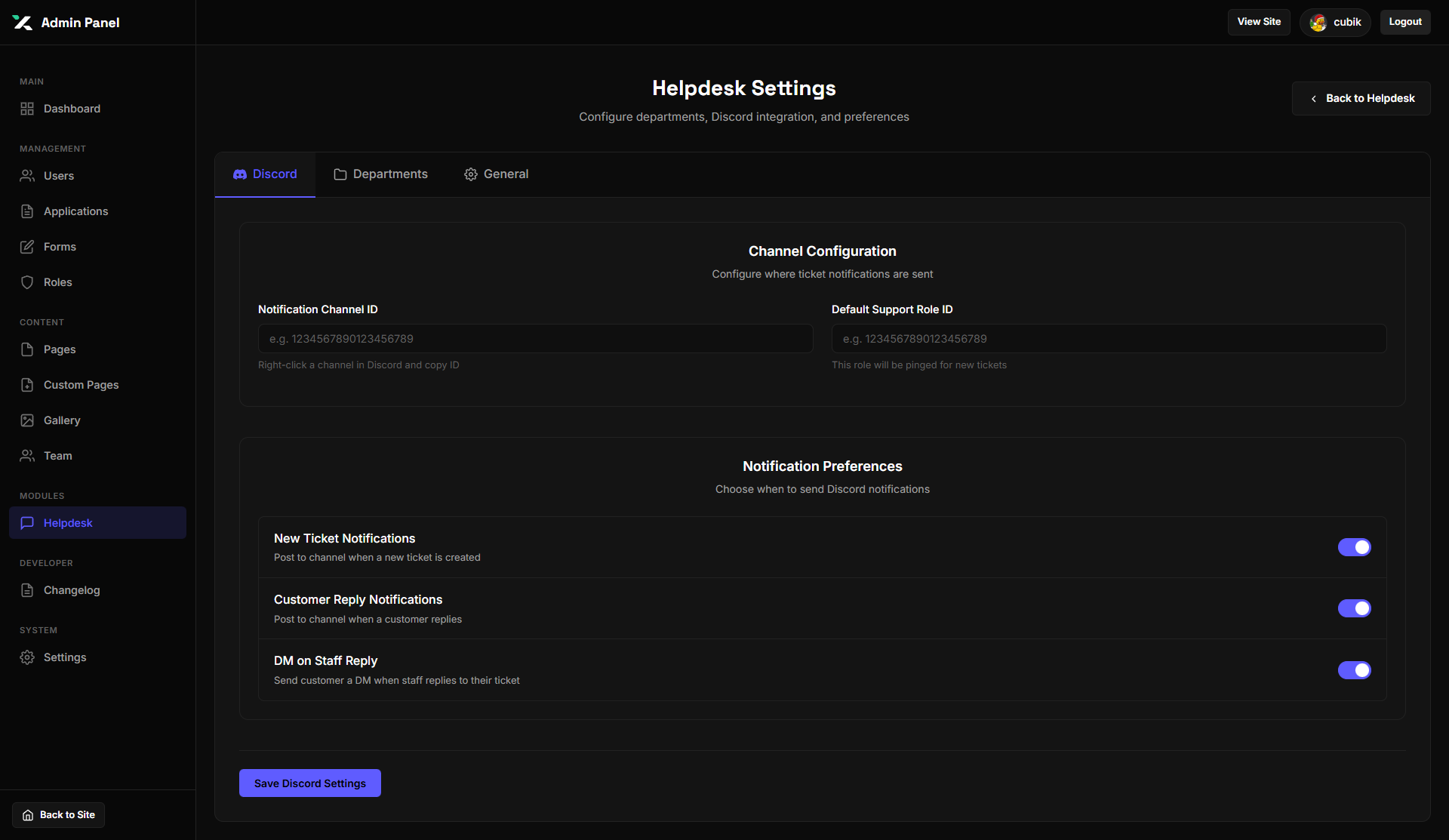This screenshot has width=1449, height=840.
Task: Click the Notification Preferences heading
Action: [x=823, y=466]
